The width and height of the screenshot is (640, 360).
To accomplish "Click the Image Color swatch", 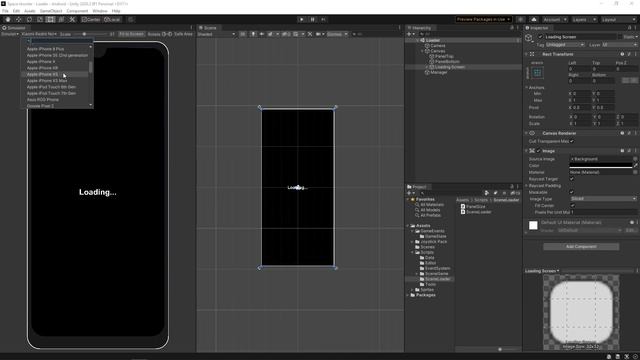I will pos(600,165).
